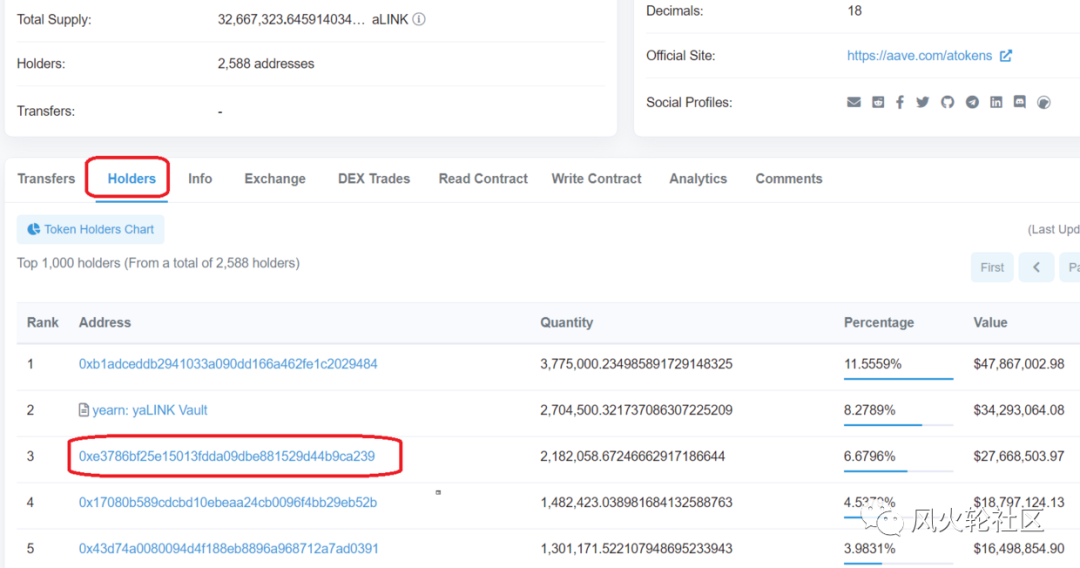Select the quantity 2,704,500.321737086307225209

click(636, 410)
